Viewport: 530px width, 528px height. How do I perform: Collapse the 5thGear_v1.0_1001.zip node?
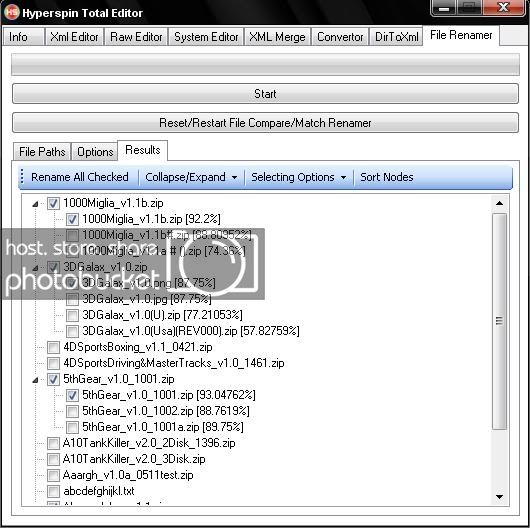[35, 380]
